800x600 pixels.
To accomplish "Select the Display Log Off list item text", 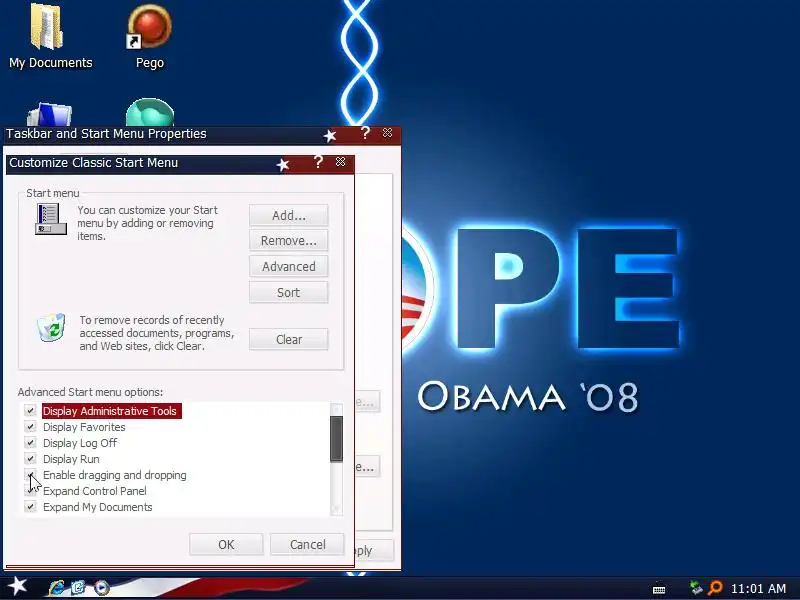I will tap(80, 443).
